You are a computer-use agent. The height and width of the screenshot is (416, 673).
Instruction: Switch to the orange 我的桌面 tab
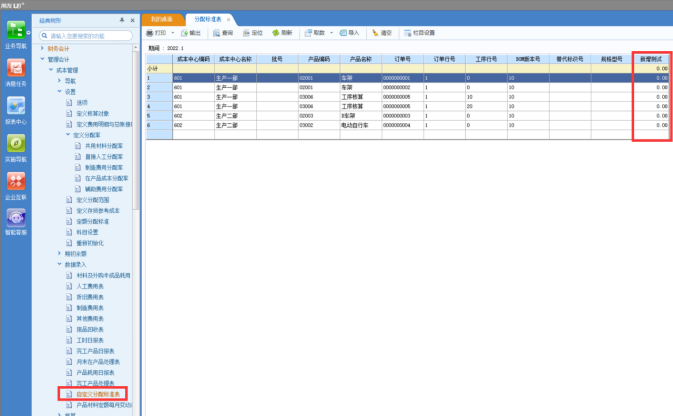(x=162, y=19)
